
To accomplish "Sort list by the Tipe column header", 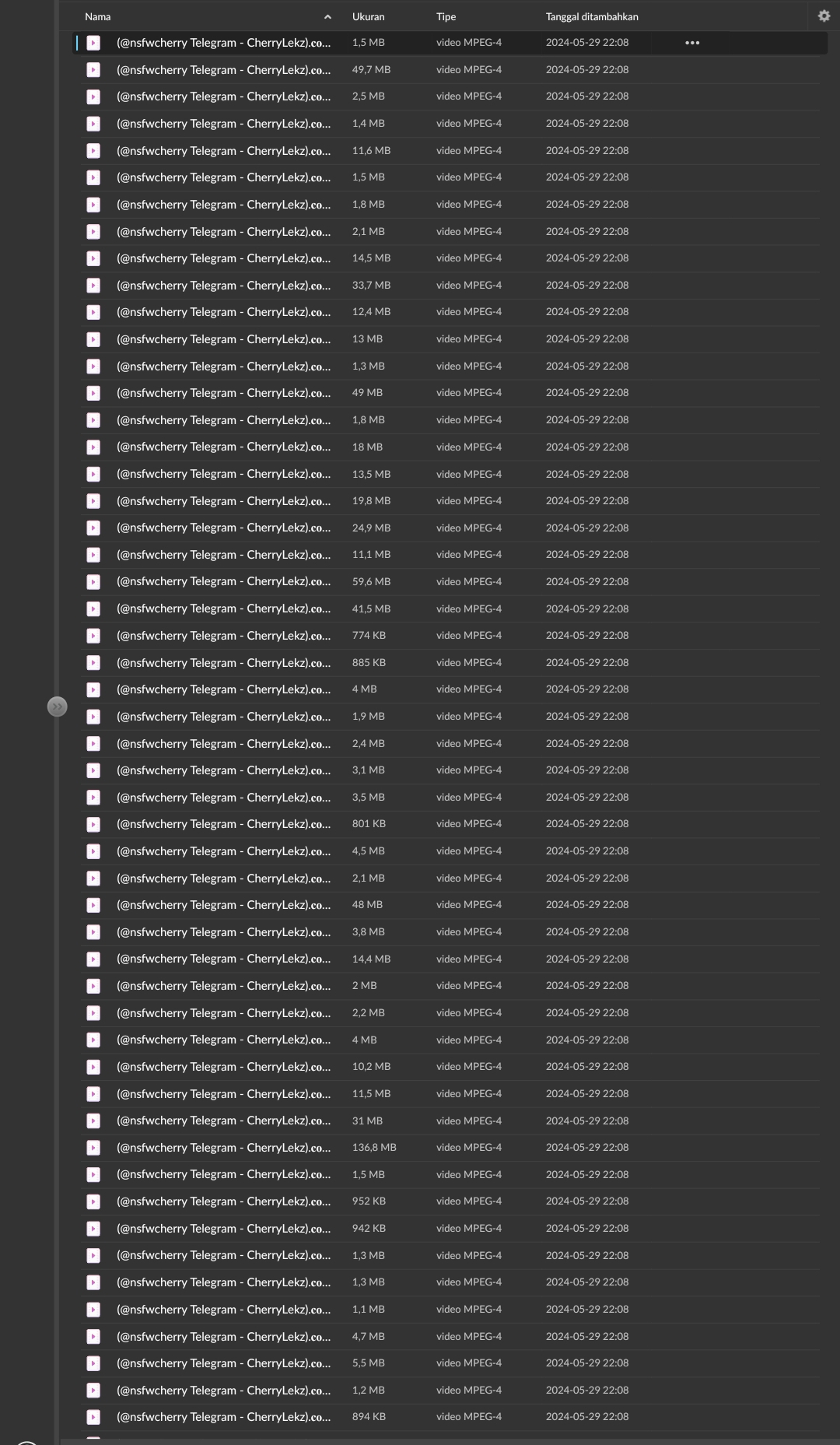I will (x=446, y=16).
